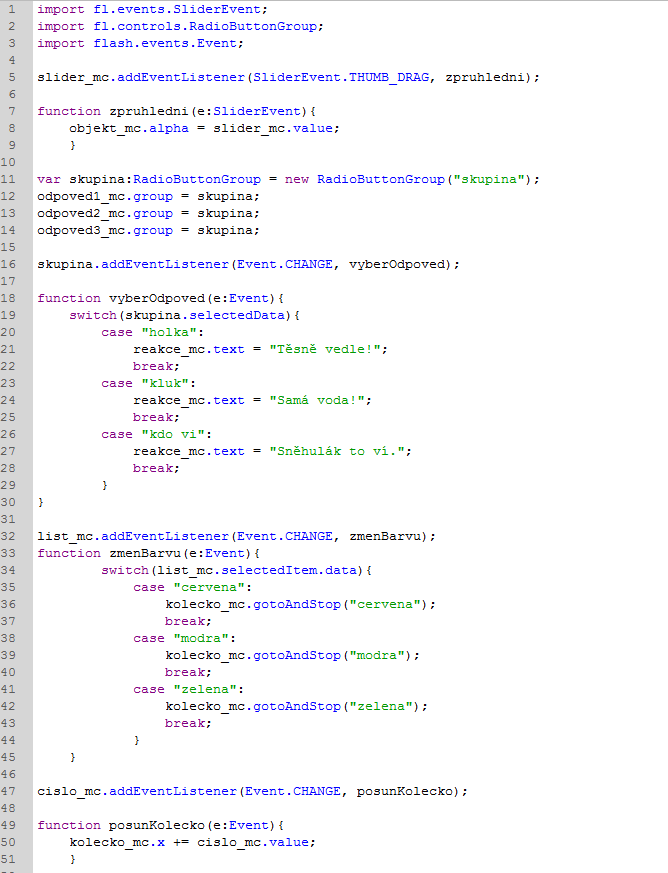Image resolution: width=668 pixels, height=873 pixels.
Task: Click "list_mc.addEventListener" on line 32
Action: (133, 536)
